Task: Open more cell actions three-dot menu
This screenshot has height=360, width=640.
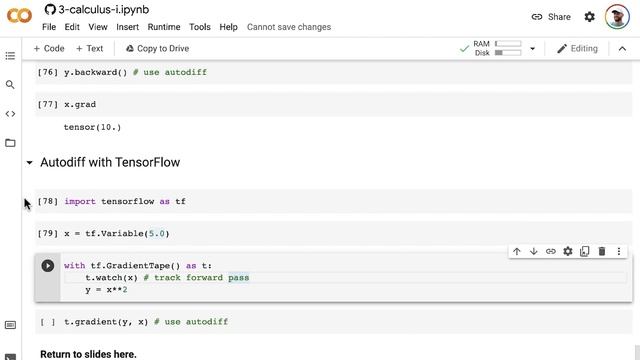Action: click(619, 251)
